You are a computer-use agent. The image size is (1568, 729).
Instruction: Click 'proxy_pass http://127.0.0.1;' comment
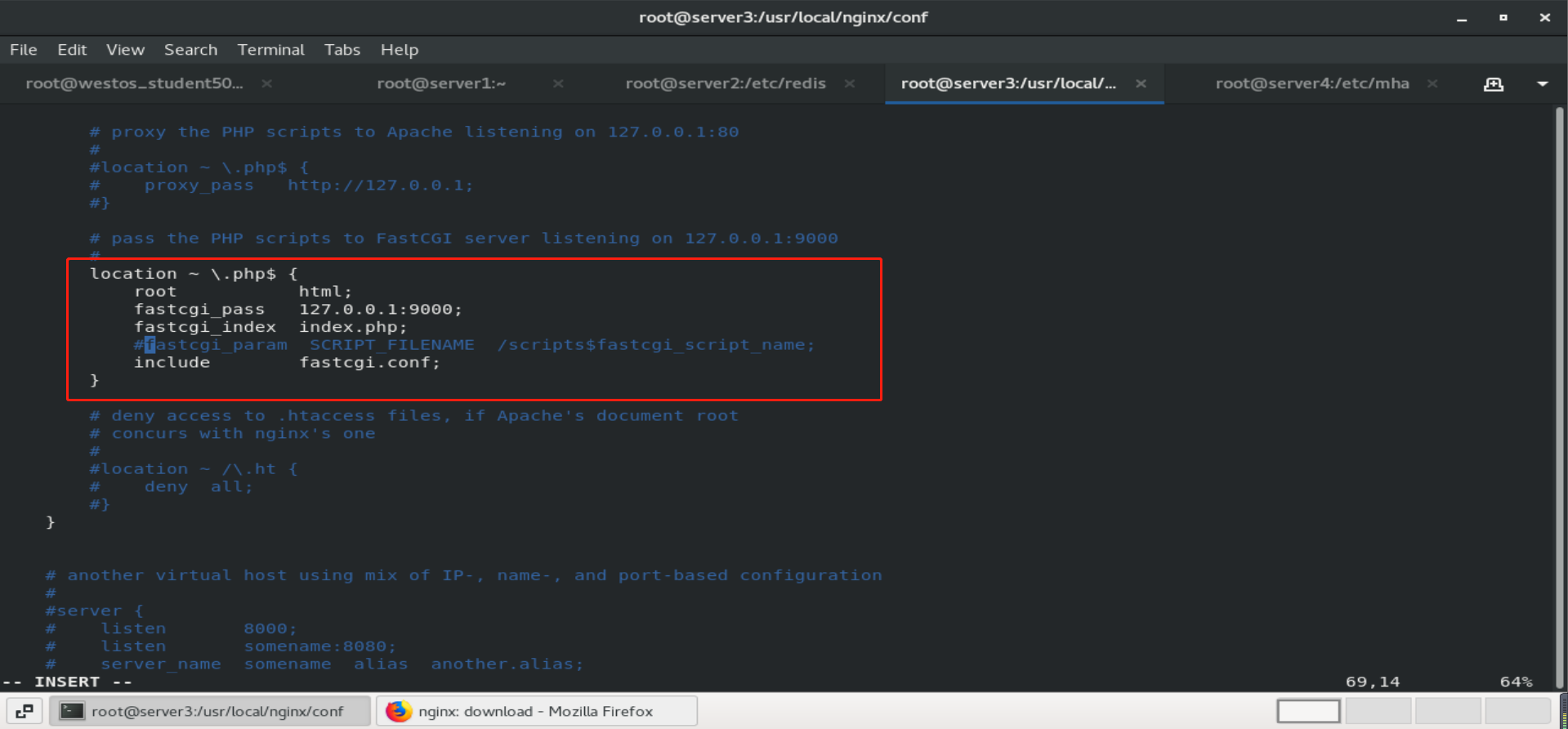pos(282,186)
